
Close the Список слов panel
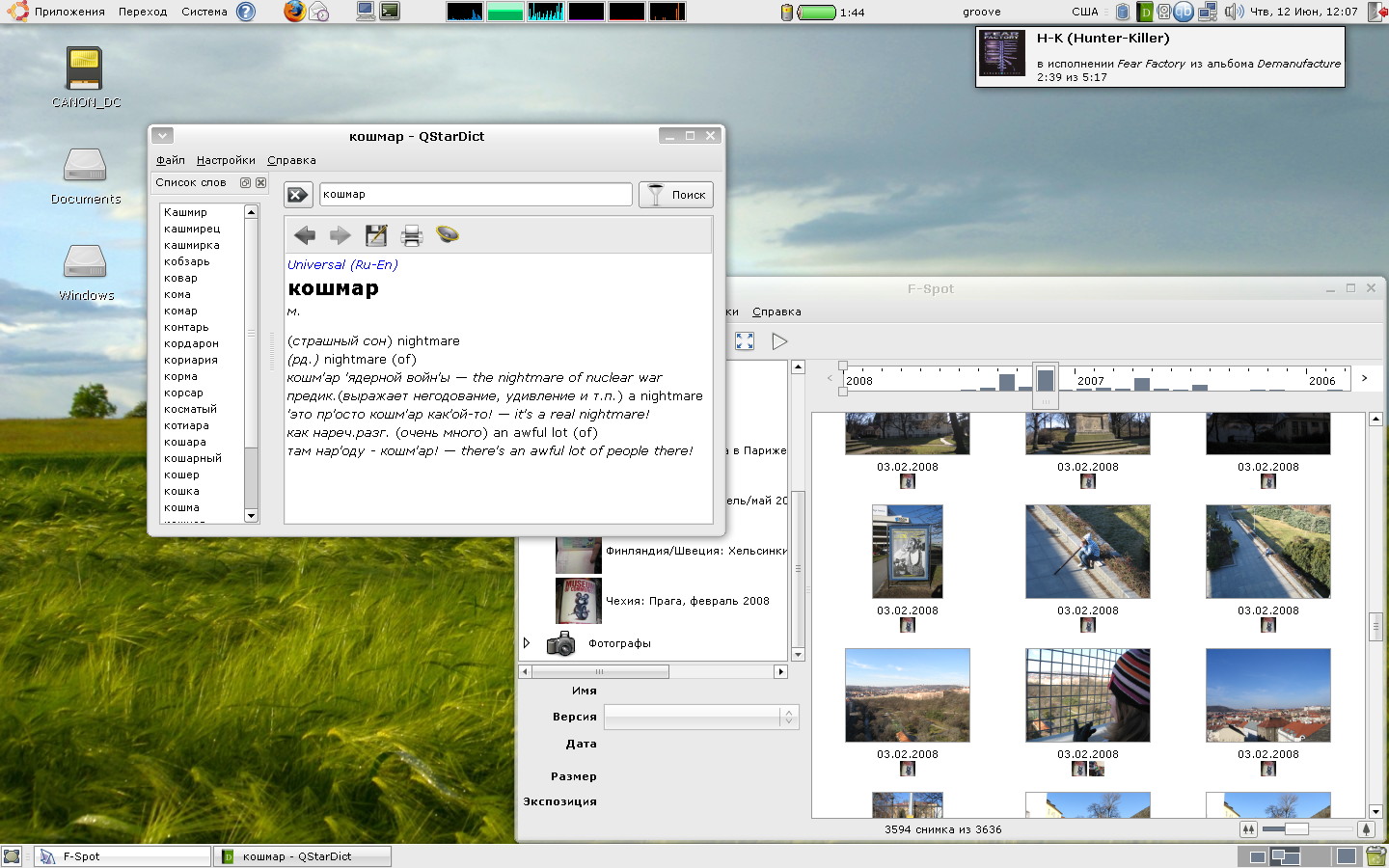(x=260, y=182)
